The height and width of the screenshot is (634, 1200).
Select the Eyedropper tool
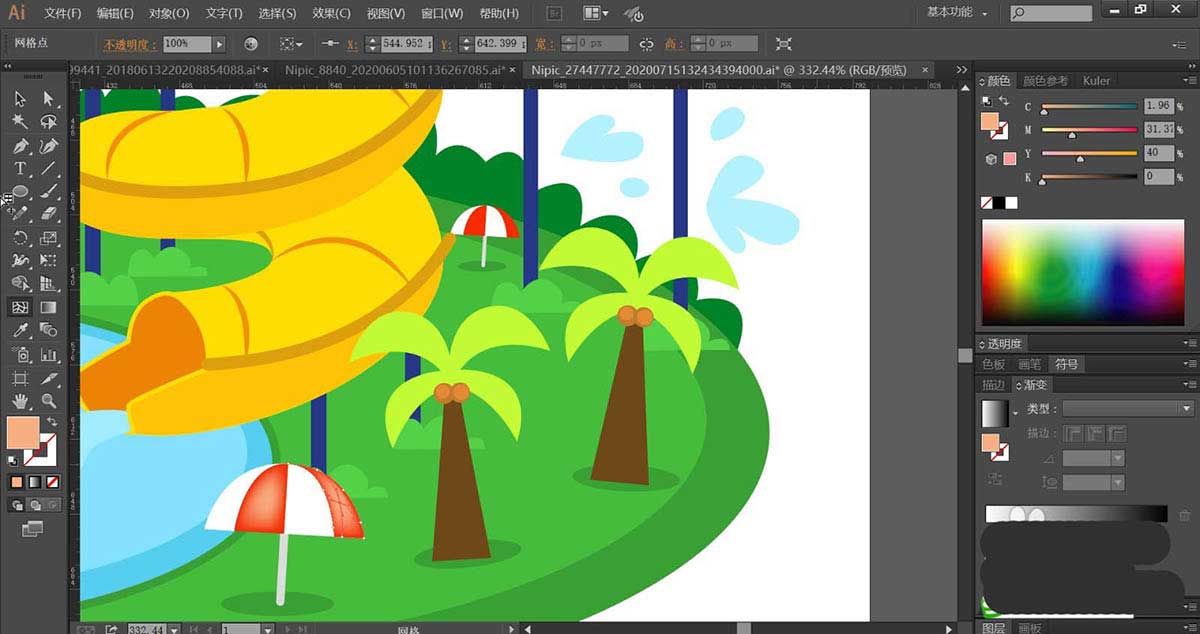[x=20, y=330]
